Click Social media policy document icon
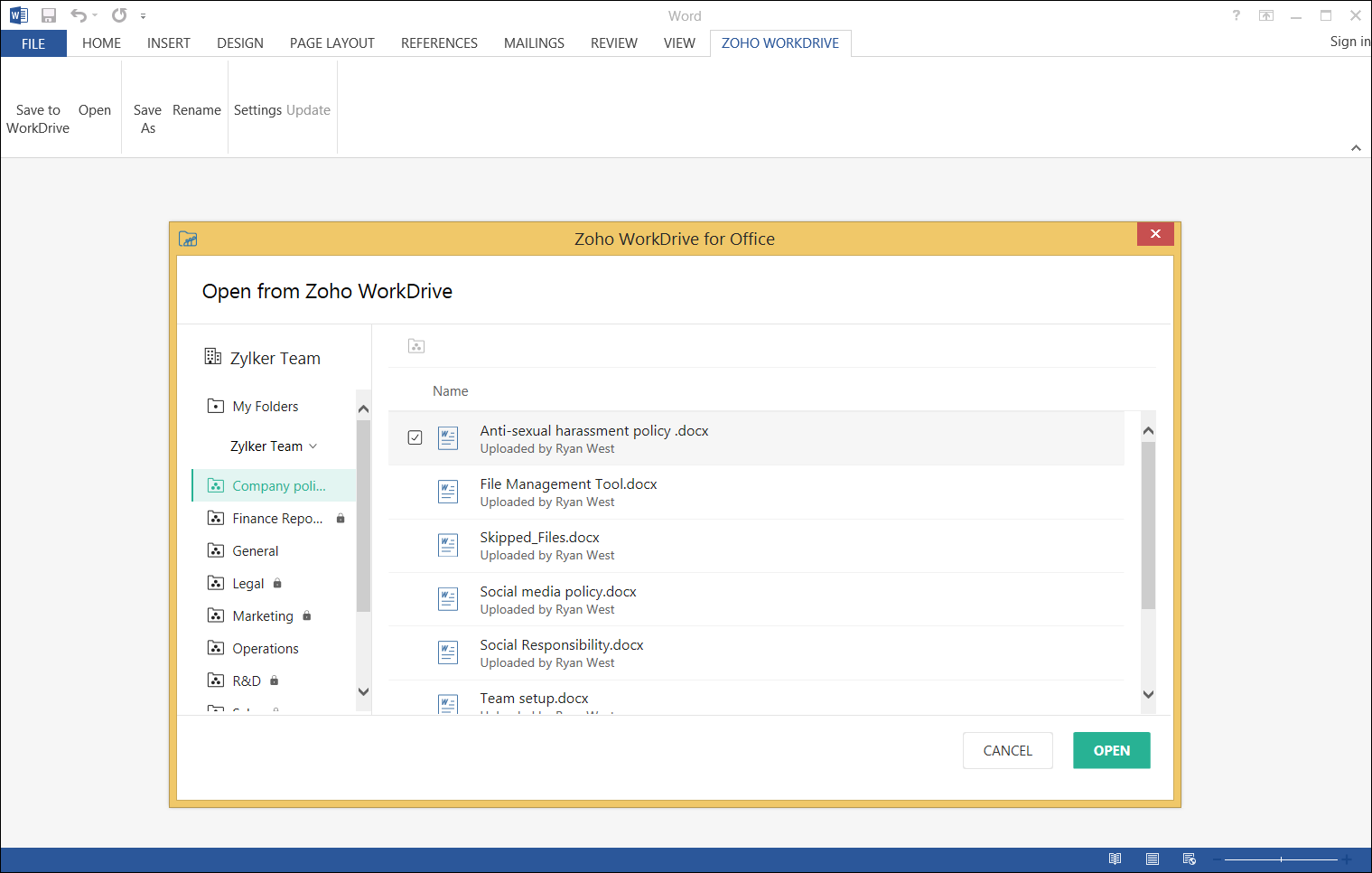 pyautogui.click(x=448, y=599)
